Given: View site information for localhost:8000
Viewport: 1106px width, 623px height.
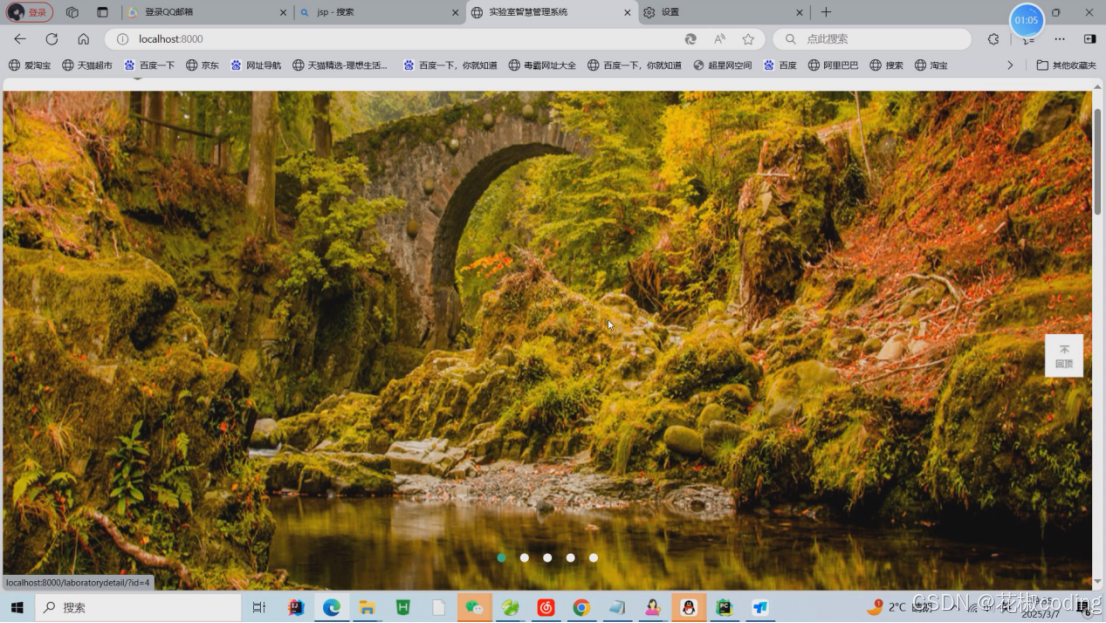Looking at the screenshot, I should (x=123, y=39).
